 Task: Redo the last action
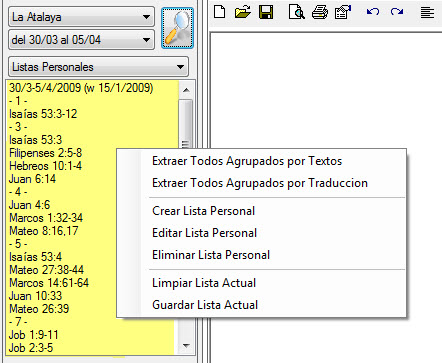tap(397, 12)
